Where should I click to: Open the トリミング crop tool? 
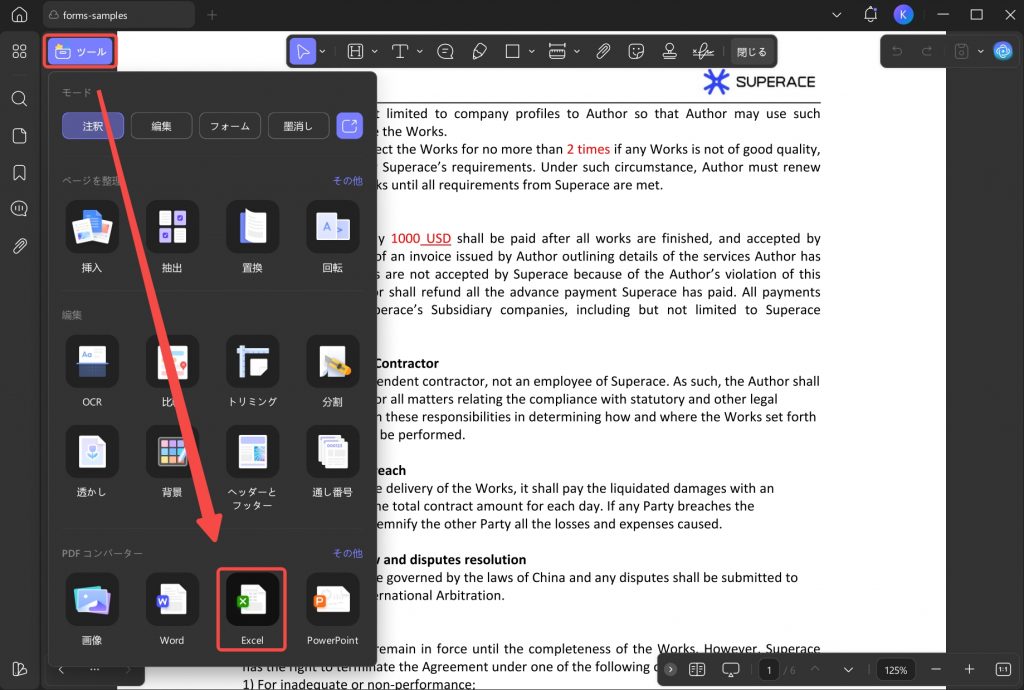pyautogui.click(x=252, y=361)
